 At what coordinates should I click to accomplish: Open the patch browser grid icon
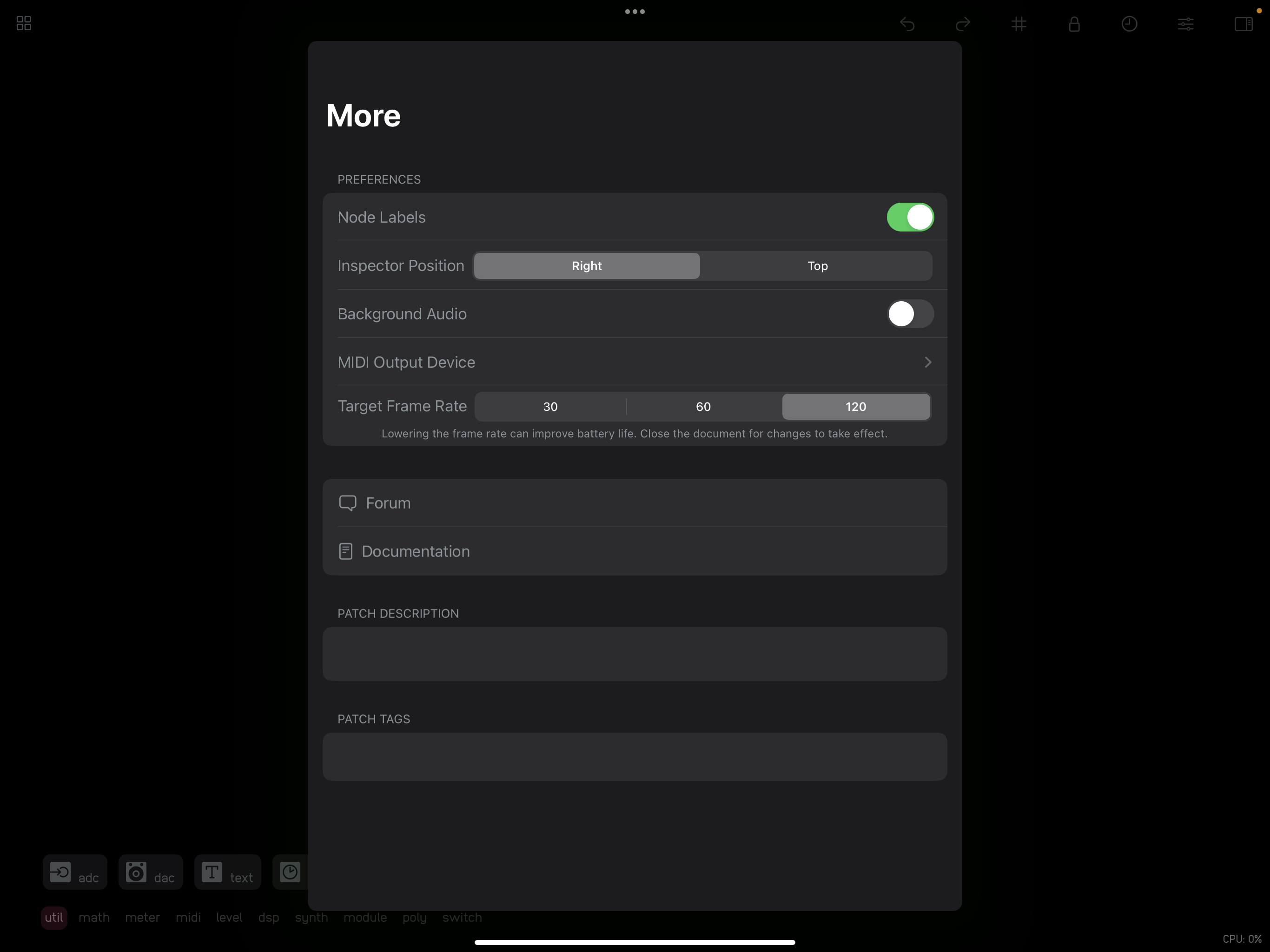24,23
